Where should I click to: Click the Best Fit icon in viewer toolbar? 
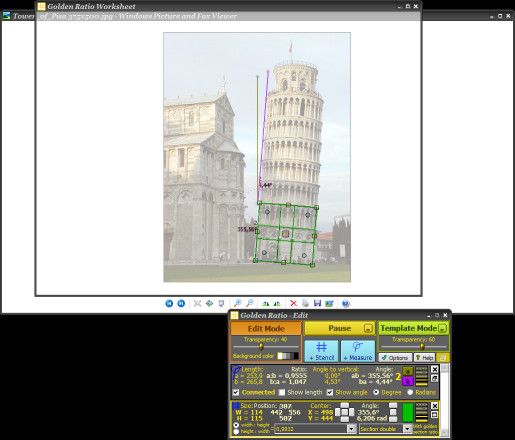197,303
